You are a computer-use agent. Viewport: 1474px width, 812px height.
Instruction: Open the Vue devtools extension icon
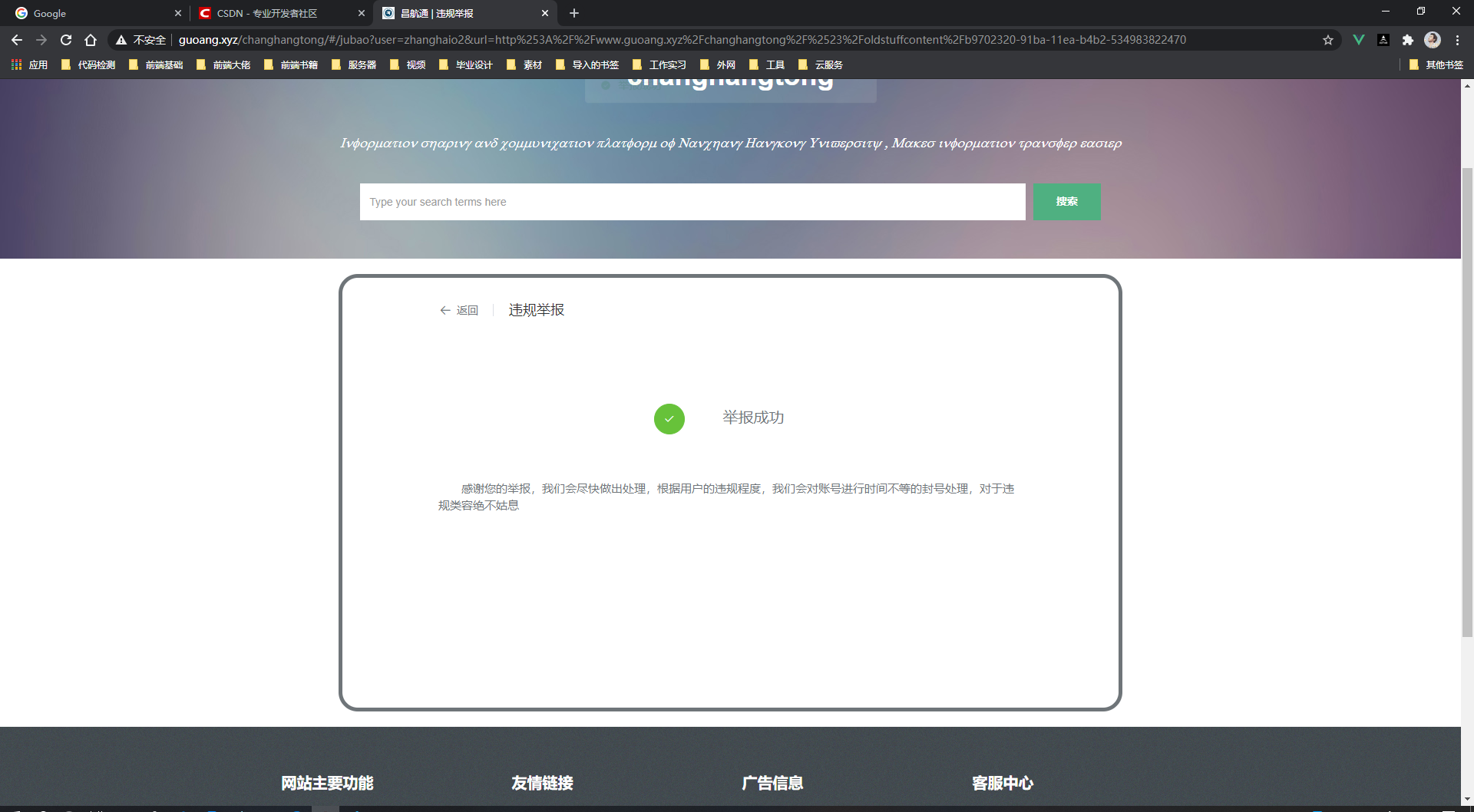[1359, 39]
